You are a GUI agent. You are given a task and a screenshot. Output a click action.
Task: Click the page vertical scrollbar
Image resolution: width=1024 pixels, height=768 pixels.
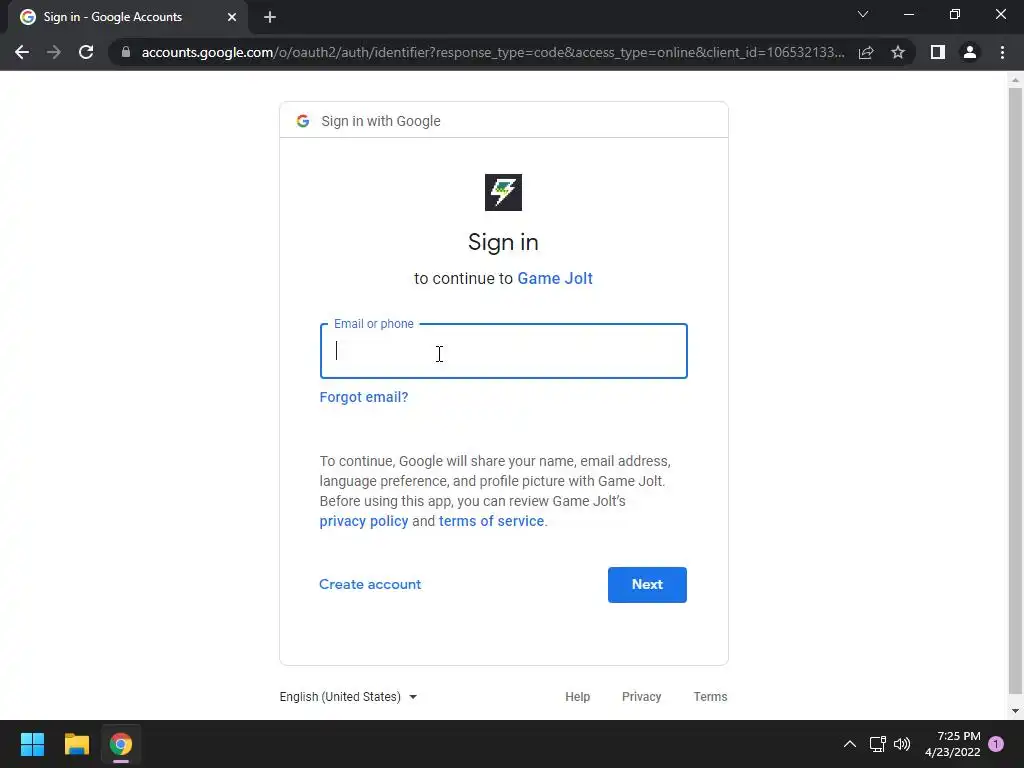[1015, 392]
